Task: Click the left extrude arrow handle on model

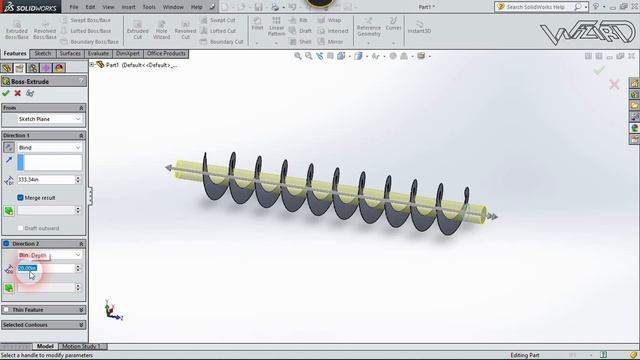Action: pyautogui.click(x=169, y=167)
